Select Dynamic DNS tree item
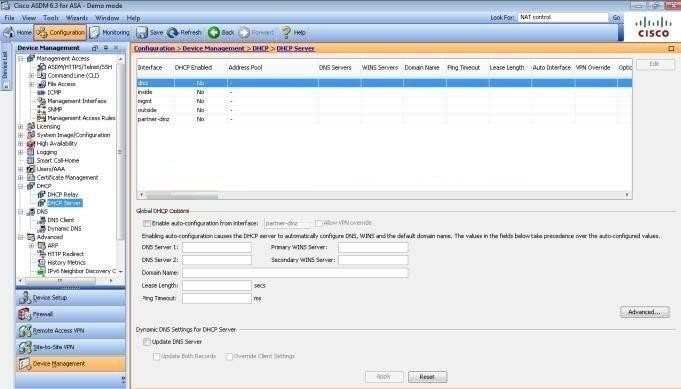 (64, 228)
